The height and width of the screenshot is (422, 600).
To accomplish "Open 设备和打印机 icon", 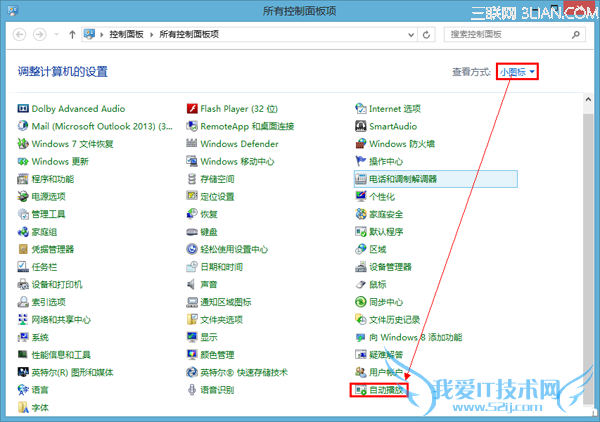I will click(23, 285).
